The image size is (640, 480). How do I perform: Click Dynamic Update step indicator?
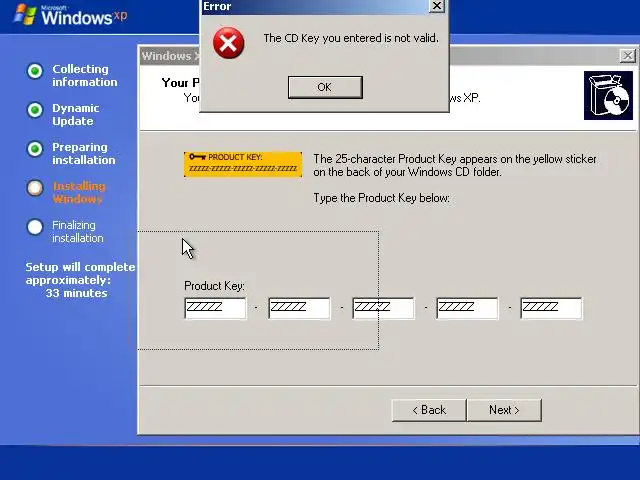35,110
